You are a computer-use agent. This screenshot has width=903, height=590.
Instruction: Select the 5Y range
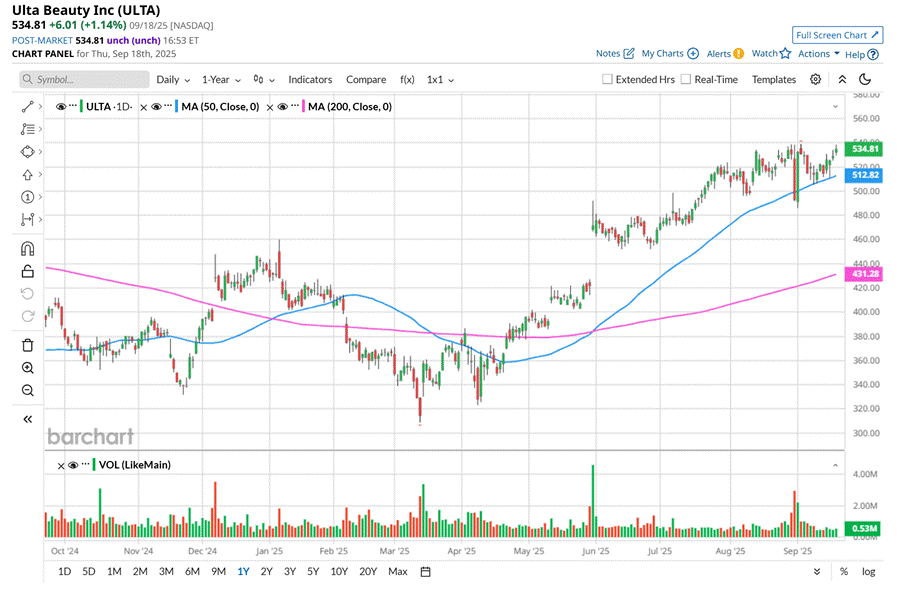tap(313, 572)
